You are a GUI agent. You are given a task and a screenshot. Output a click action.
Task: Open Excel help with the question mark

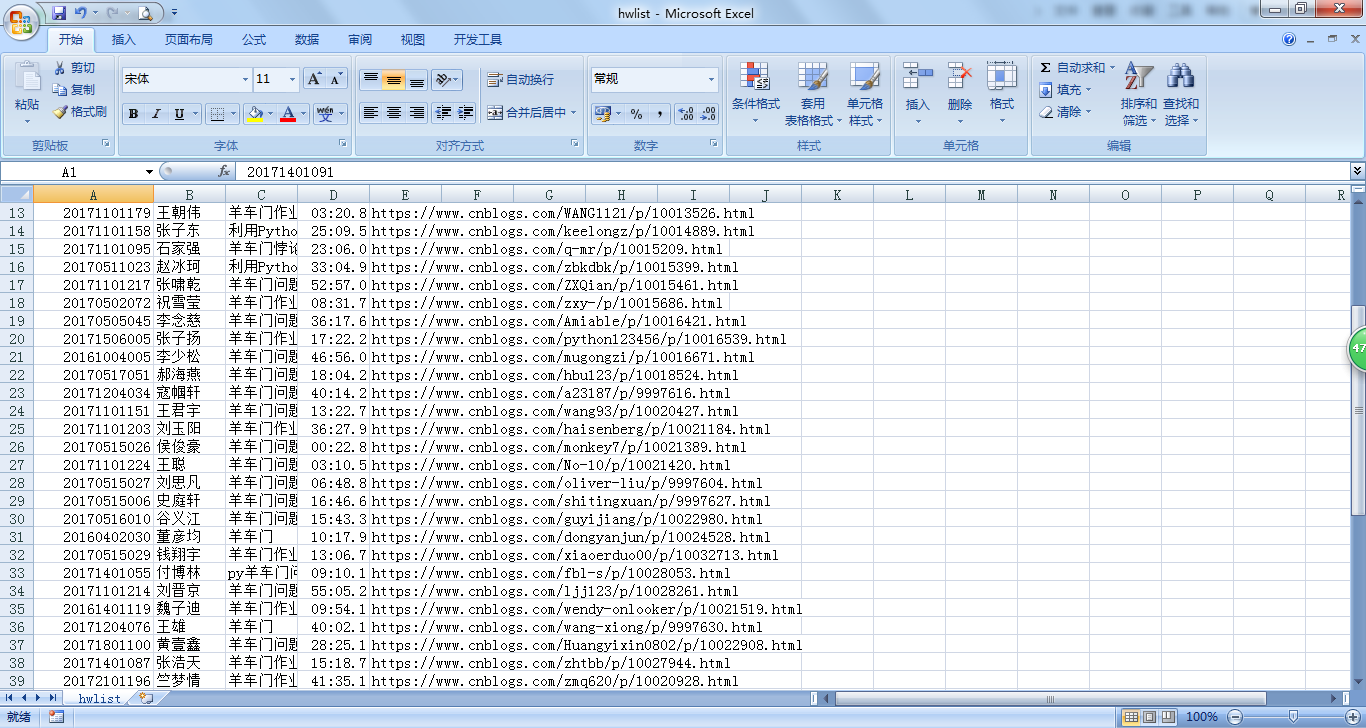click(1289, 40)
